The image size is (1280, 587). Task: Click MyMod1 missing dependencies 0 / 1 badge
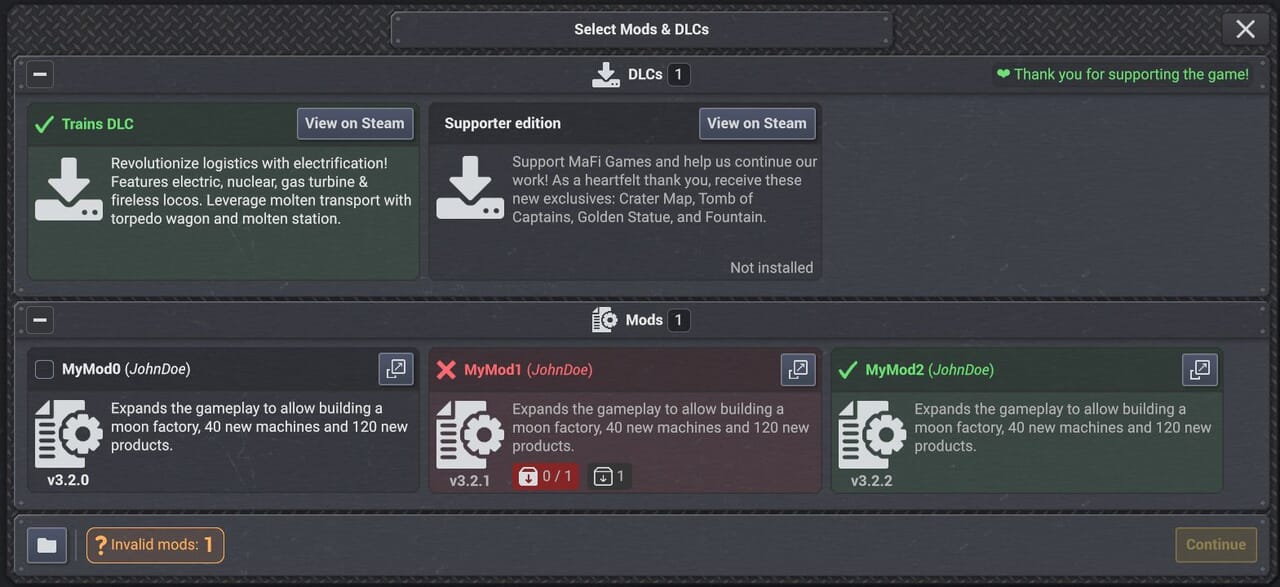(x=545, y=476)
